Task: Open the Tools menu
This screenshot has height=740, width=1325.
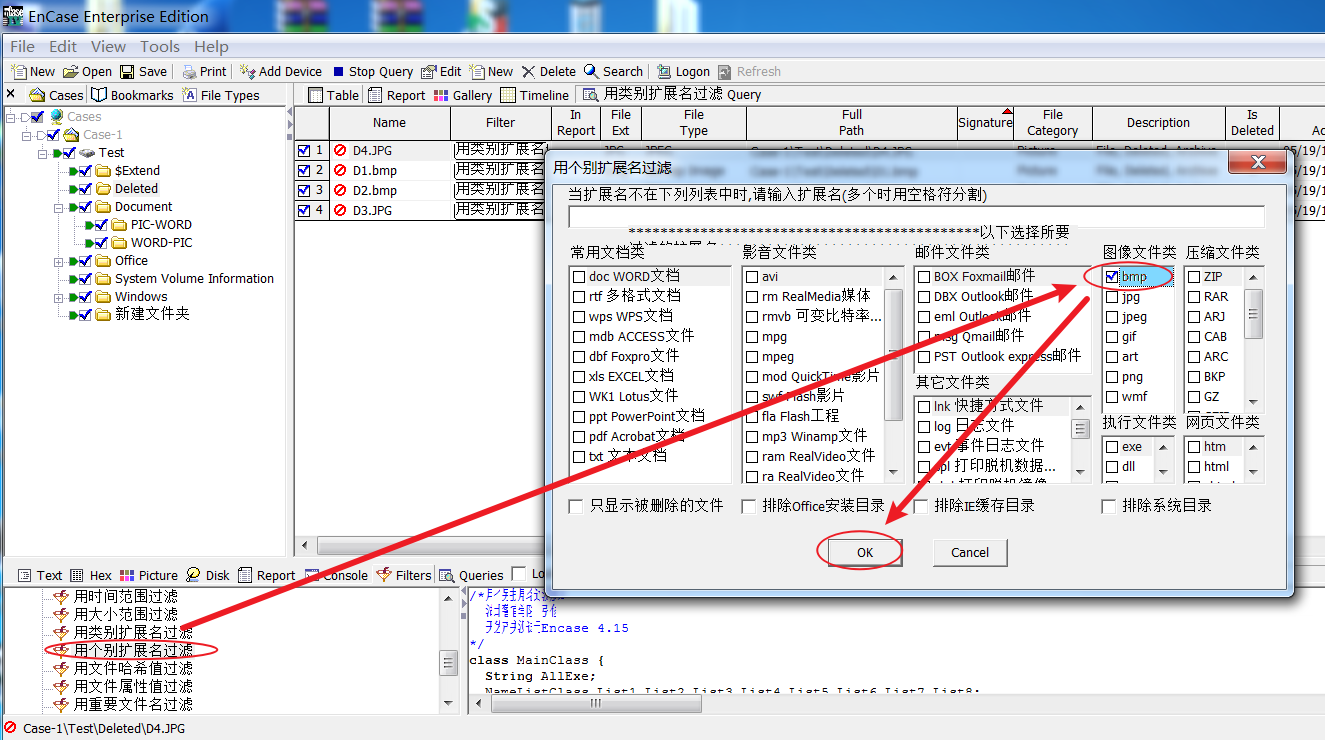Action: pyautogui.click(x=160, y=46)
